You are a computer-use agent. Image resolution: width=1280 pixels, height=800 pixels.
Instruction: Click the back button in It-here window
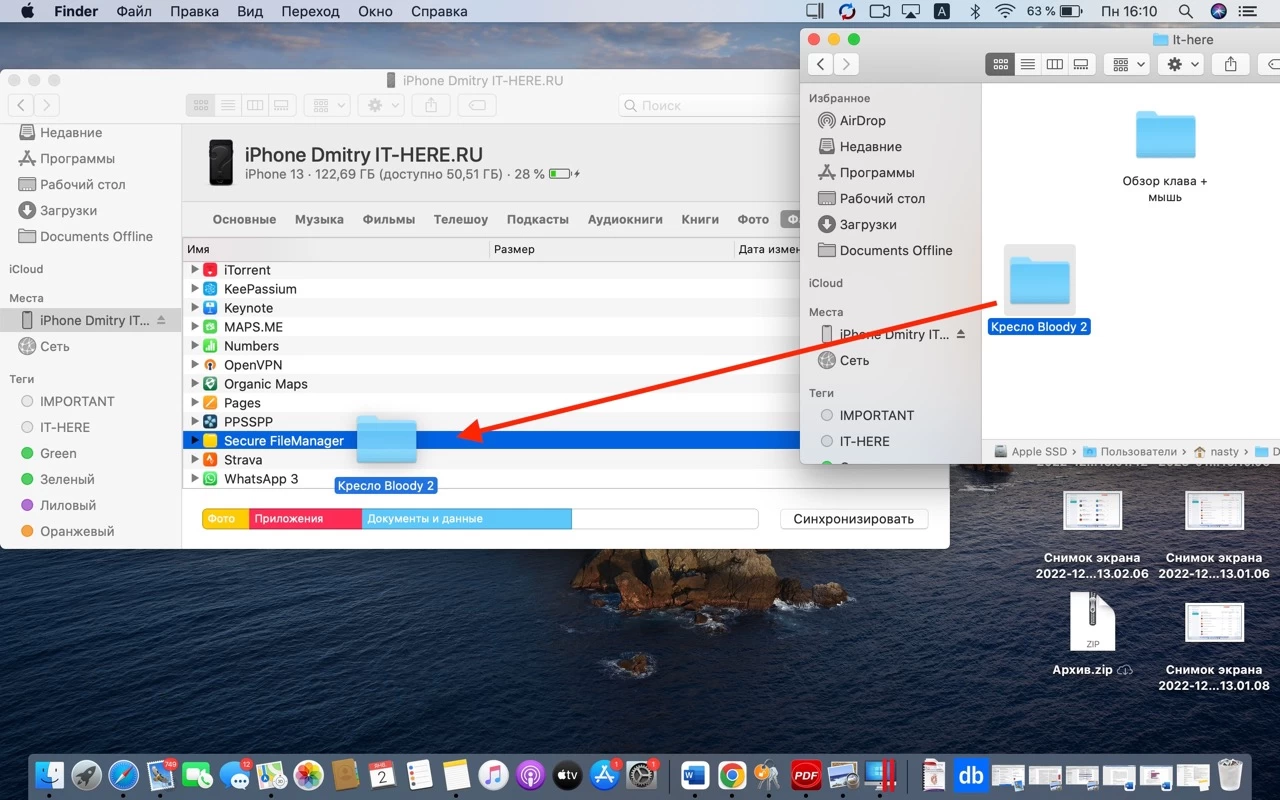(820, 64)
